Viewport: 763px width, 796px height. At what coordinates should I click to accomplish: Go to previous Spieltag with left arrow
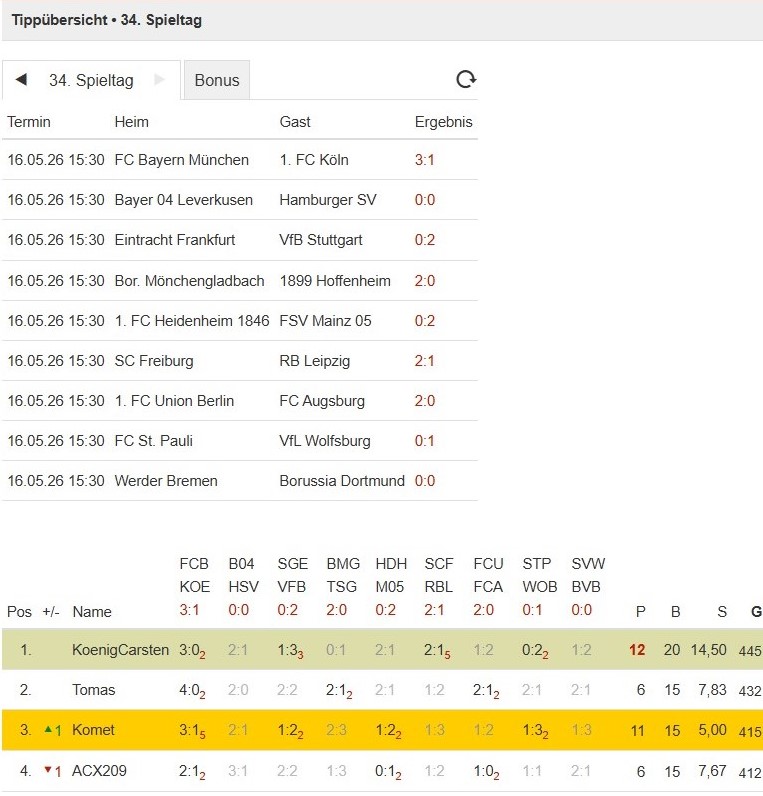pyautogui.click(x=21, y=80)
